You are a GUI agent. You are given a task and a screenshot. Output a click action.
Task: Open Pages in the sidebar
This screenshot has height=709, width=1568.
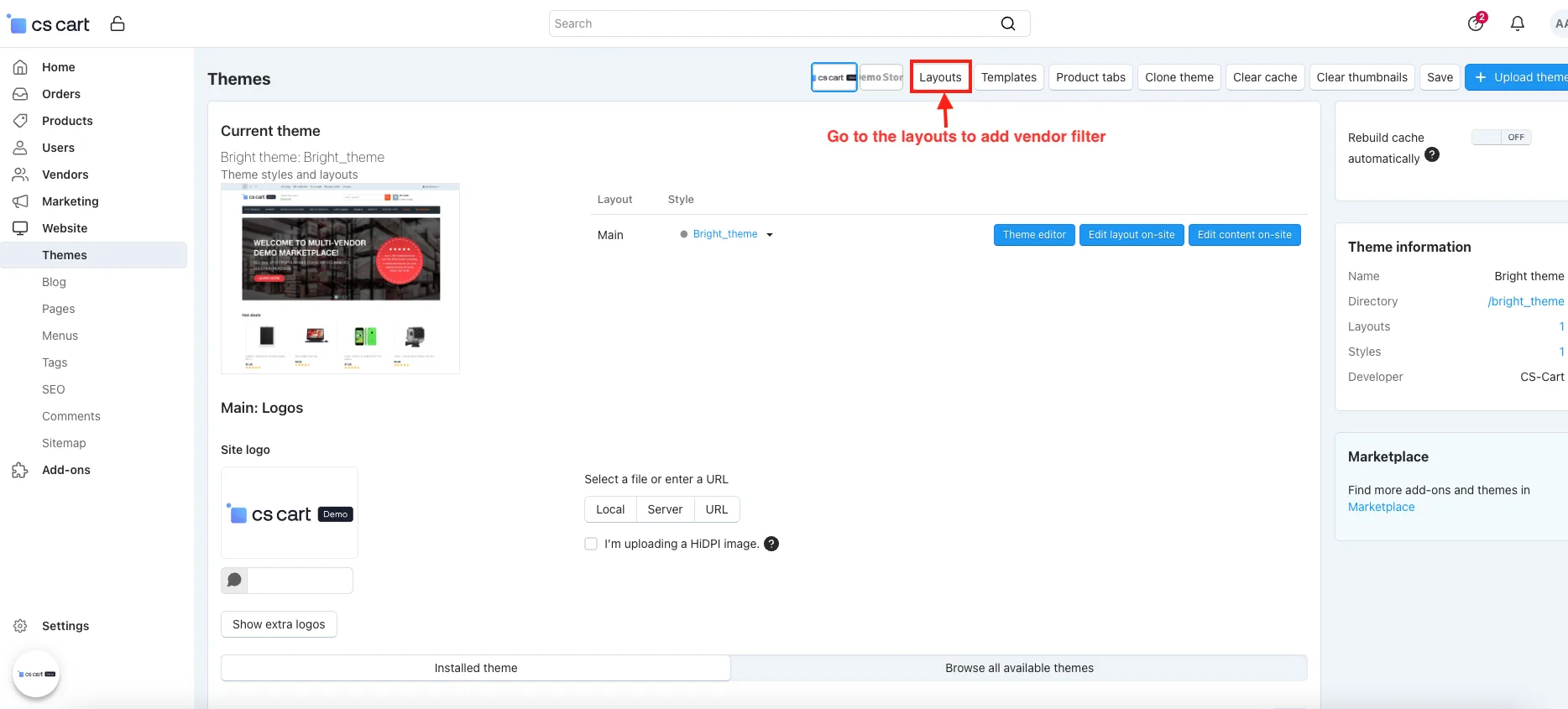click(59, 309)
